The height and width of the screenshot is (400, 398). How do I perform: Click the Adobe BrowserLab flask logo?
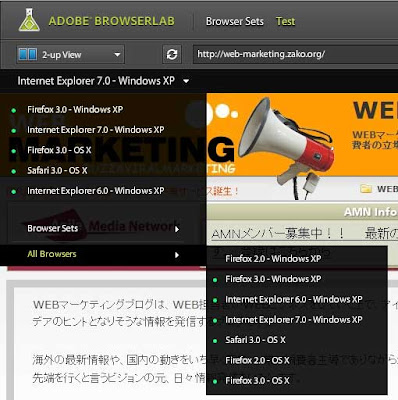[x=29, y=20]
